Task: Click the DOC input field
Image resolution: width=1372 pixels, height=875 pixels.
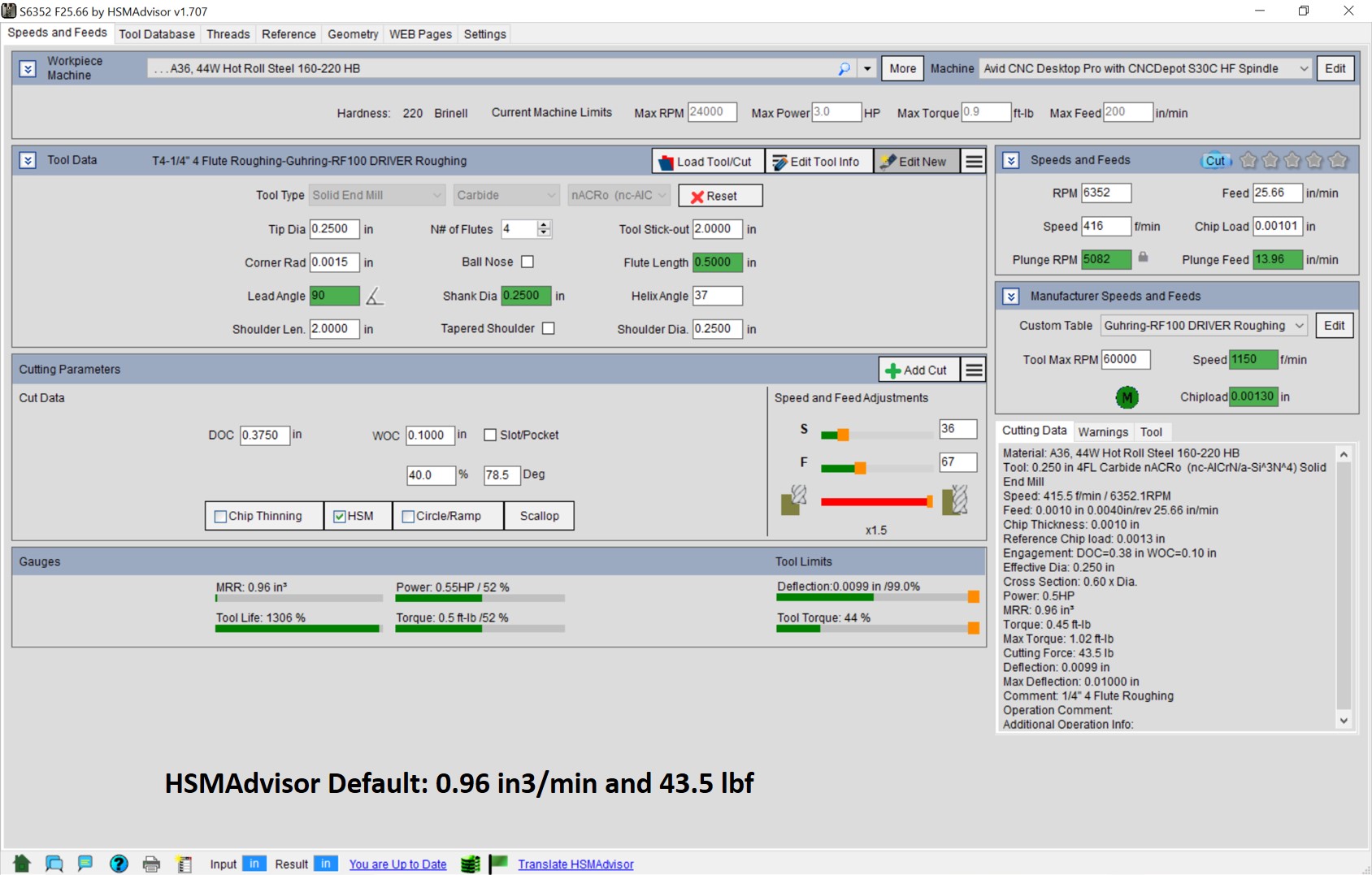Action: 264,435
